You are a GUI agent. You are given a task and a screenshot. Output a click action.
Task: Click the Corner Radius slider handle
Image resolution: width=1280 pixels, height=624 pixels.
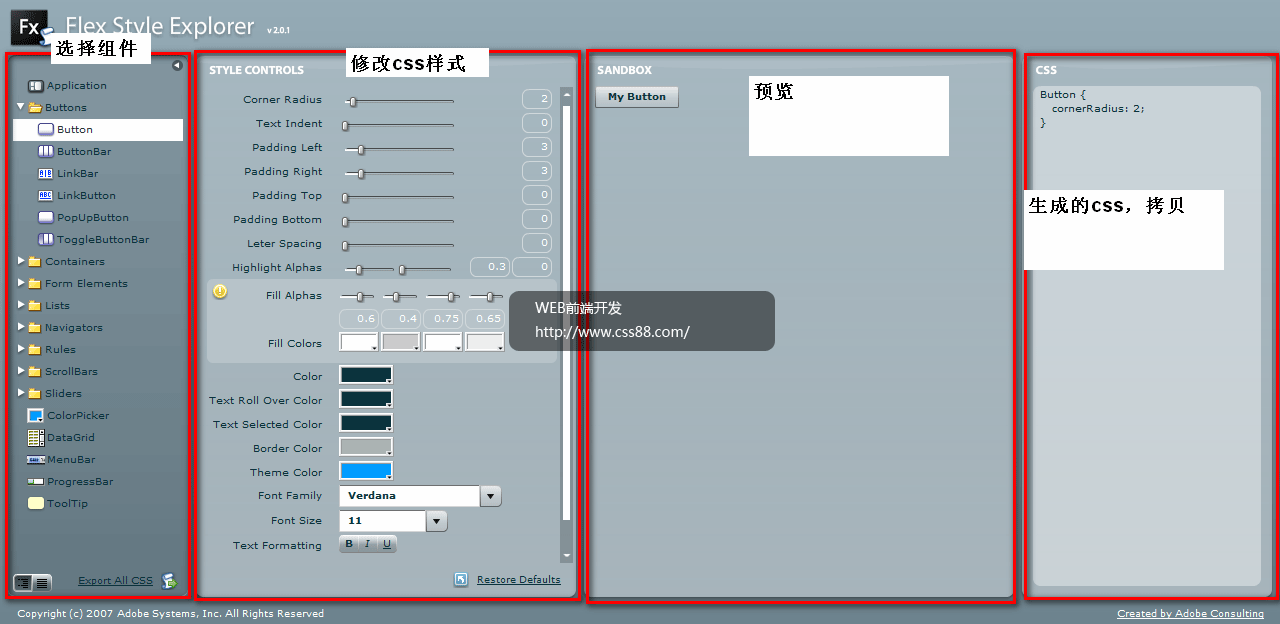coord(352,101)
